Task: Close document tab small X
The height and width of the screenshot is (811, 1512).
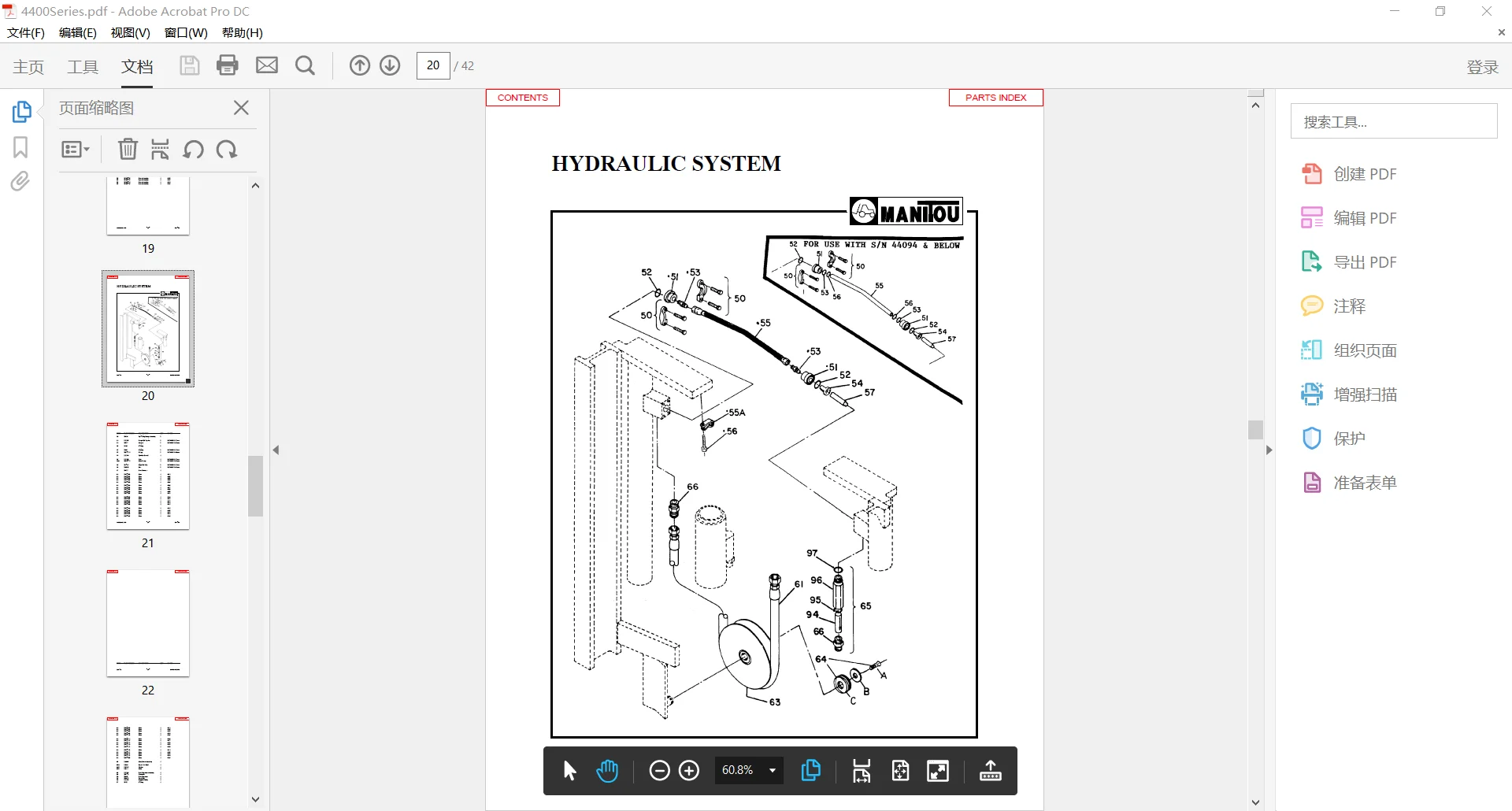Action: 1502,33
